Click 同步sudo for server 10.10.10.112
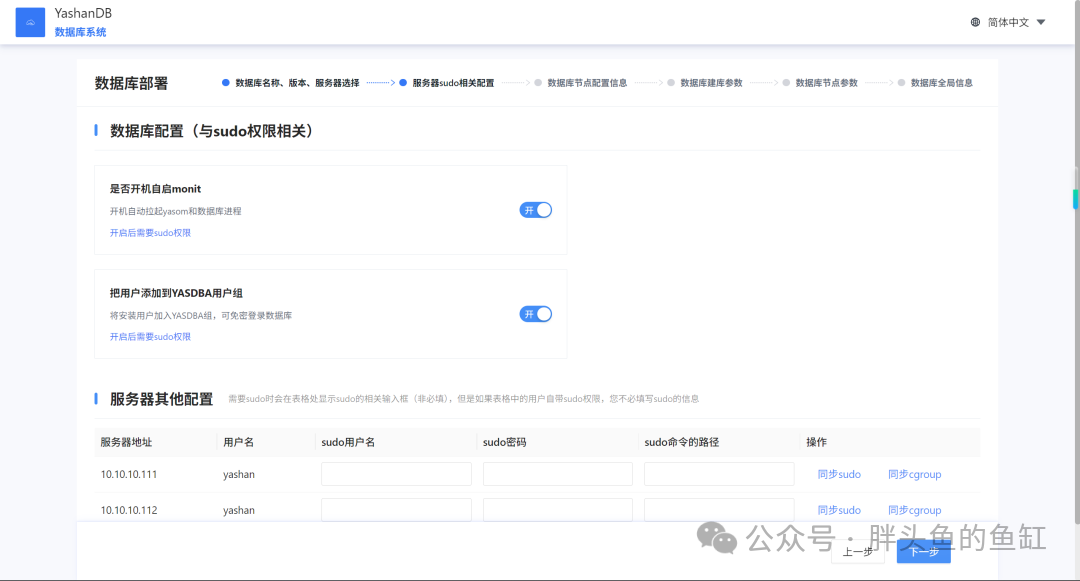 click(839, 510)
